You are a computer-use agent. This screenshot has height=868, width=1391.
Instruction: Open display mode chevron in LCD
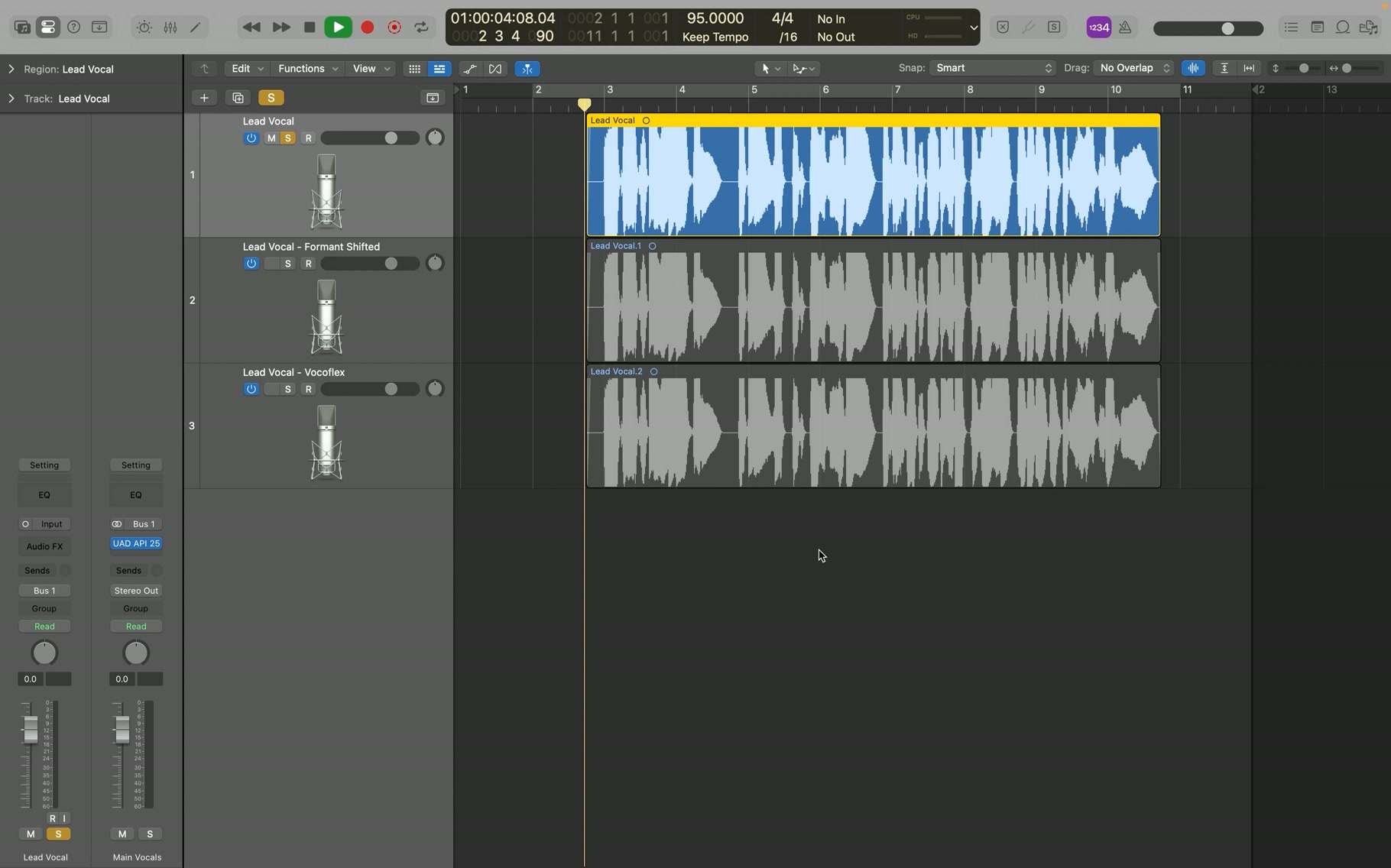[974, 28]
